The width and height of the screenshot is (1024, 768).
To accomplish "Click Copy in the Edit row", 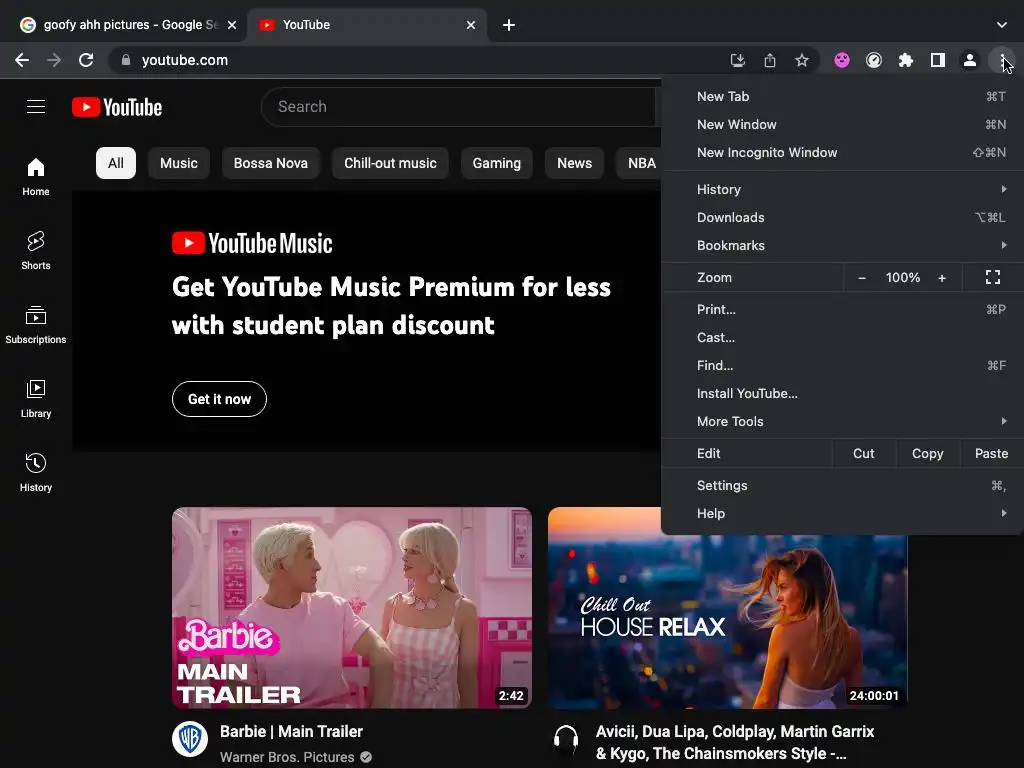I will pos(927,453).
